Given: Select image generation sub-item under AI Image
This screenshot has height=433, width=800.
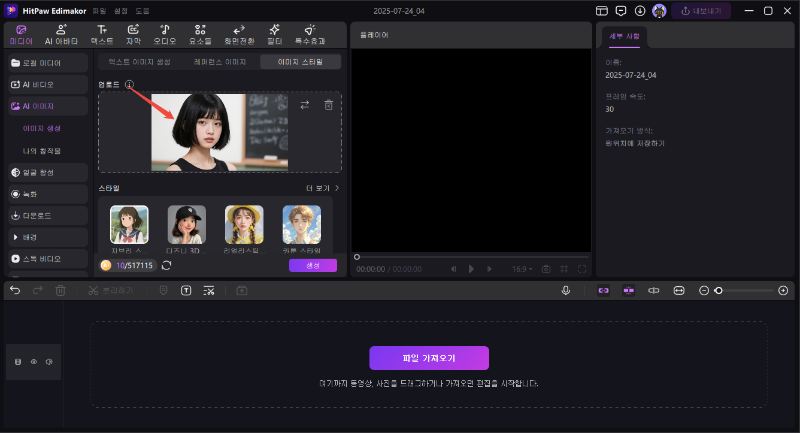Looking at the screenshot, I should point(42,129).
